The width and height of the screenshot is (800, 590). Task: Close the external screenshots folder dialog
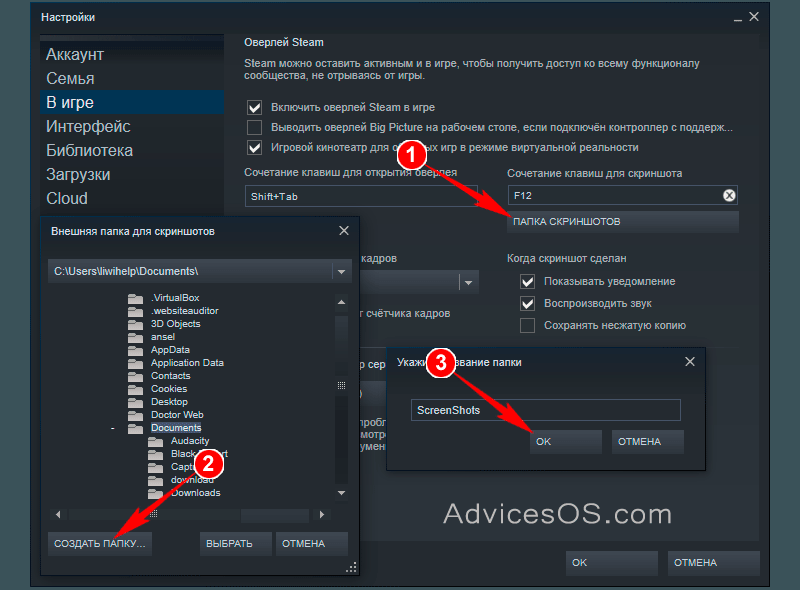point(344,231)
